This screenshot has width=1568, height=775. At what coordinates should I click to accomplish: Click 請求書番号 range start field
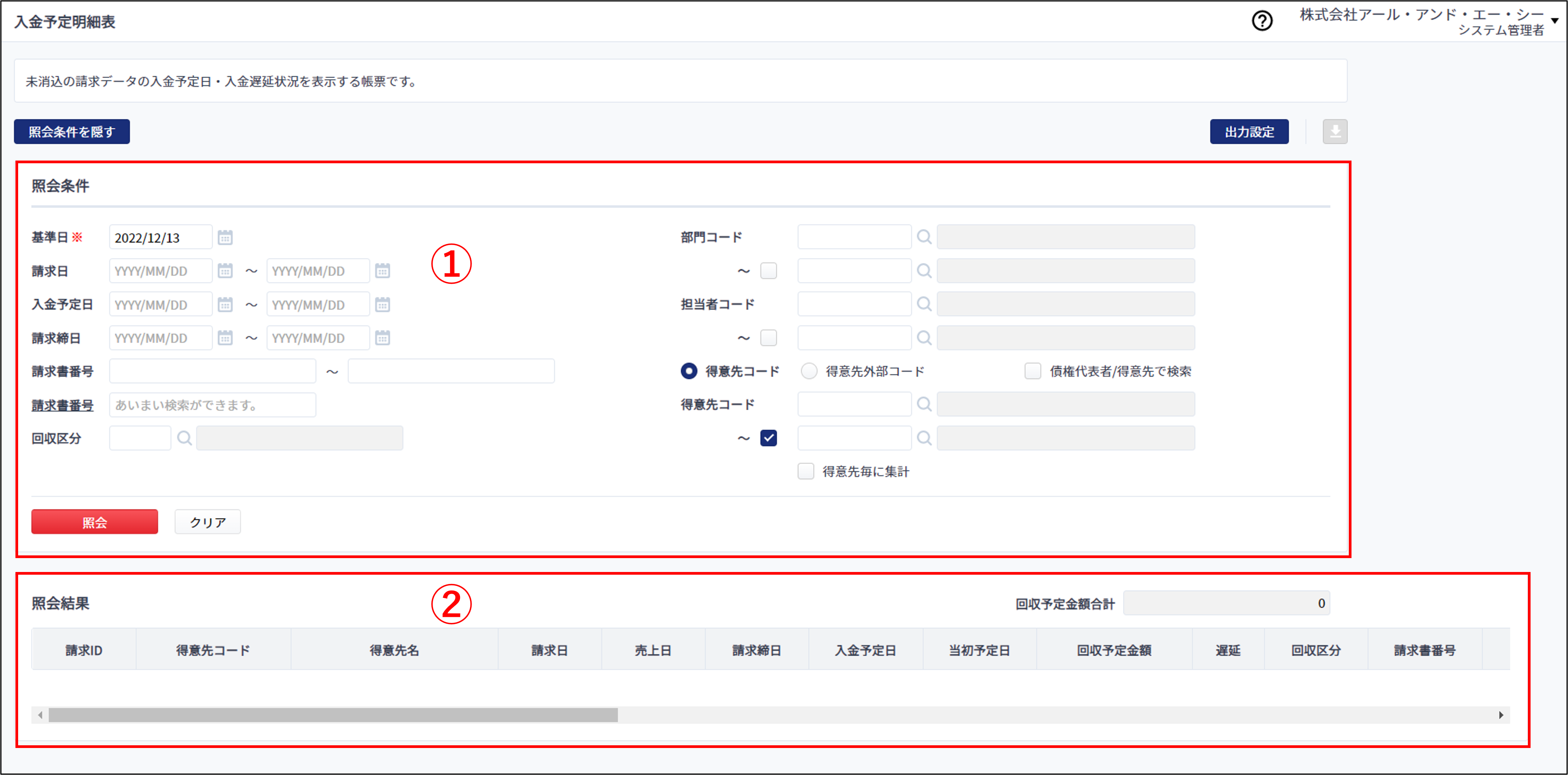coord(212,371)
